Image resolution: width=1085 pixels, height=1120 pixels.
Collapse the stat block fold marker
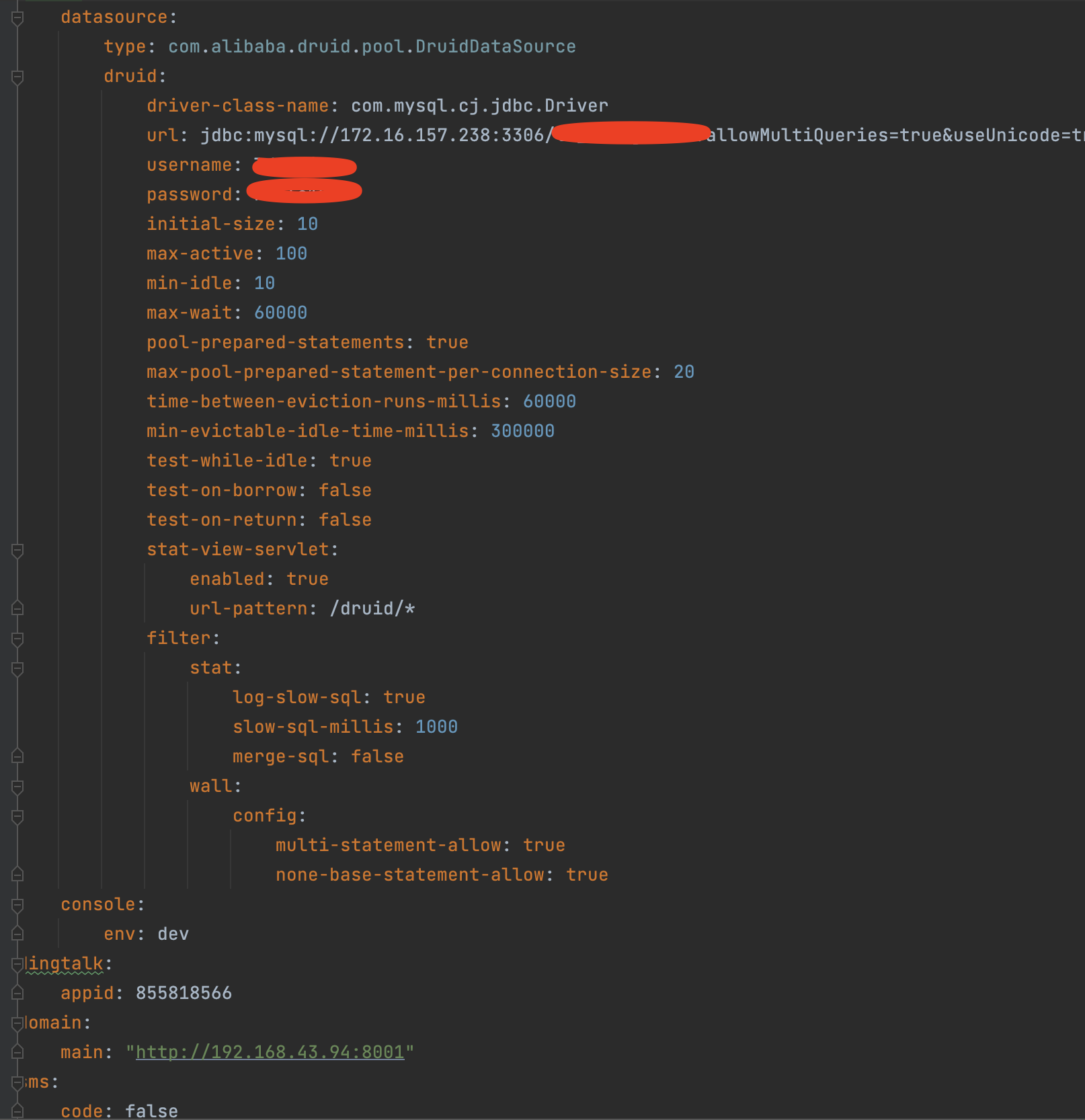pos(17,669)
